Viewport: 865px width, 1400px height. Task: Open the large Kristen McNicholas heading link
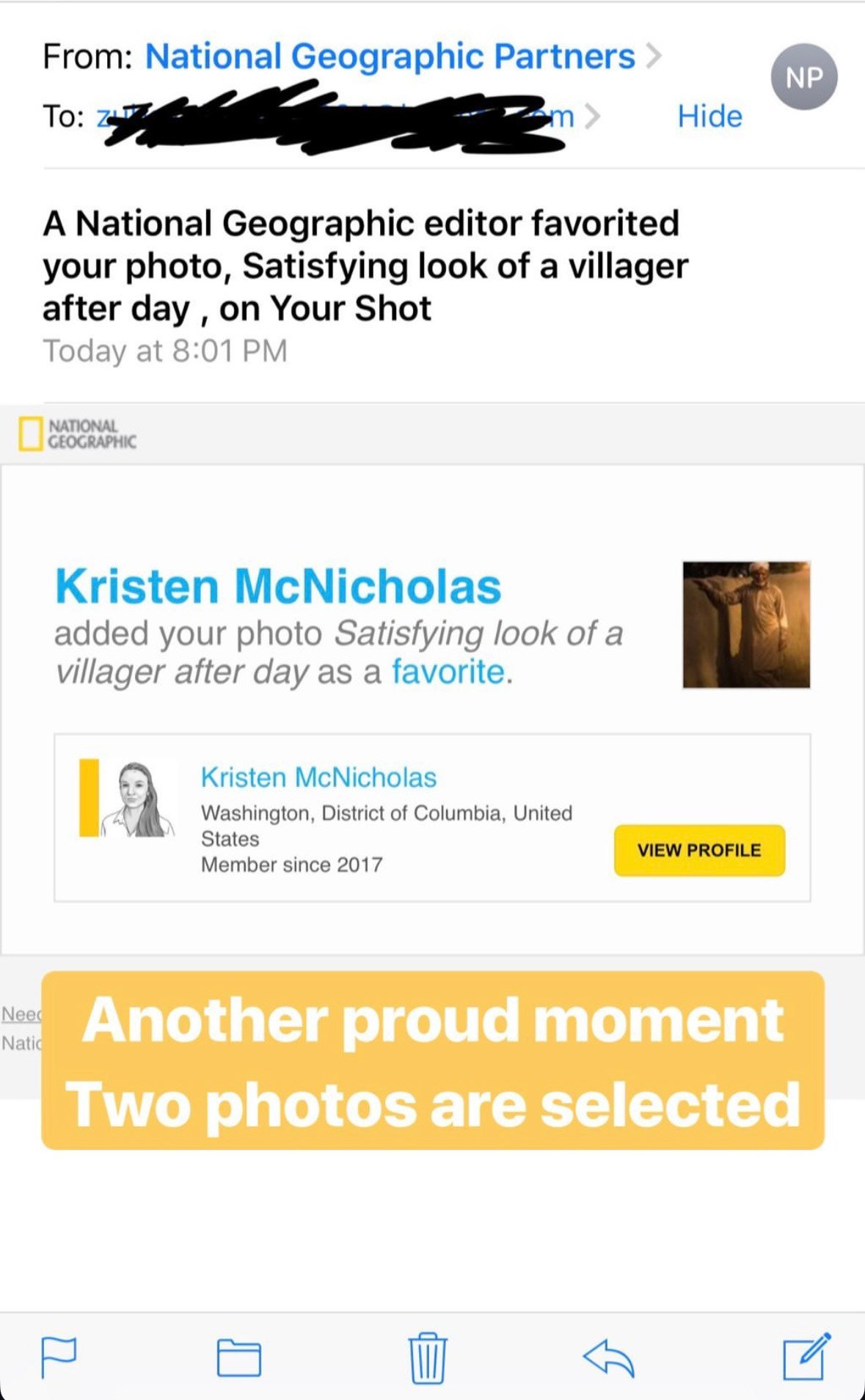tap(278, 587)
